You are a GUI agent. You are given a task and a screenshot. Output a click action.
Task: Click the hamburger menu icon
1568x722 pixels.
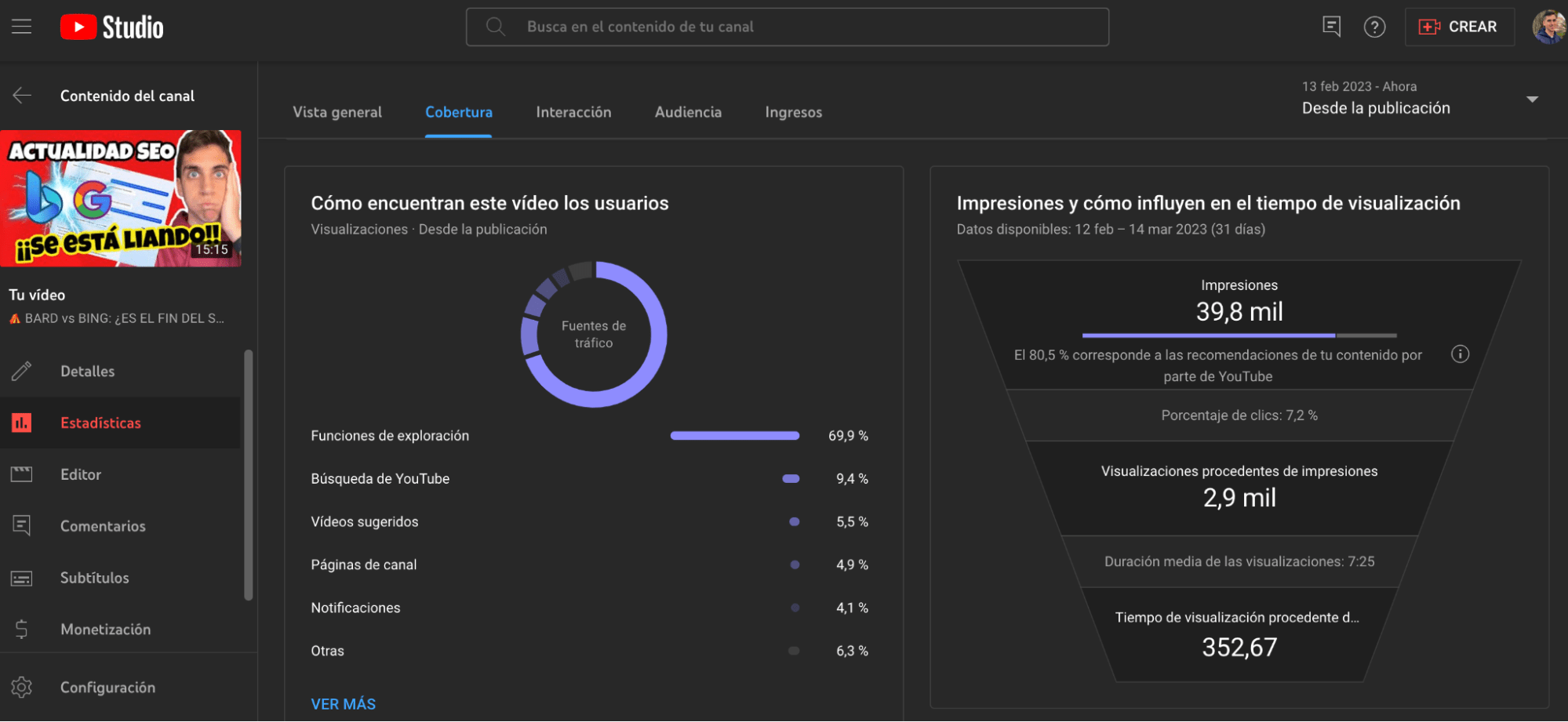(x=21, y=26)
